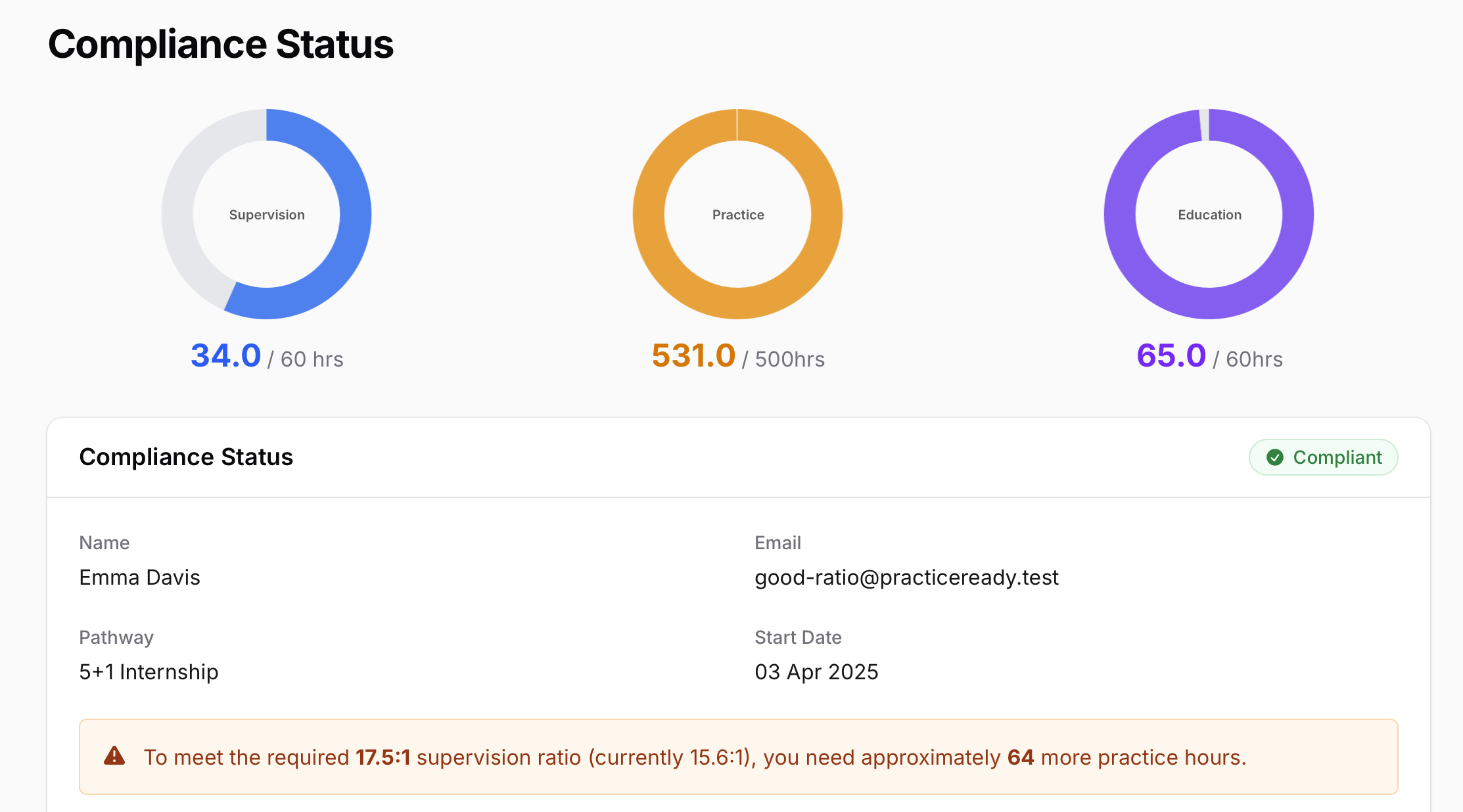The image size is (1463, 812).
Task: Click the Compliance Status page title
Action: 220,43
